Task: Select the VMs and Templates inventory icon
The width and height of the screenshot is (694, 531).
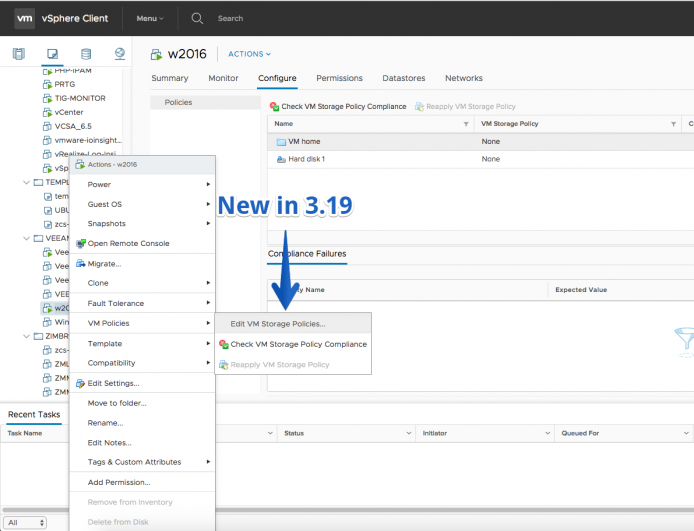Action: click(52, 54)
